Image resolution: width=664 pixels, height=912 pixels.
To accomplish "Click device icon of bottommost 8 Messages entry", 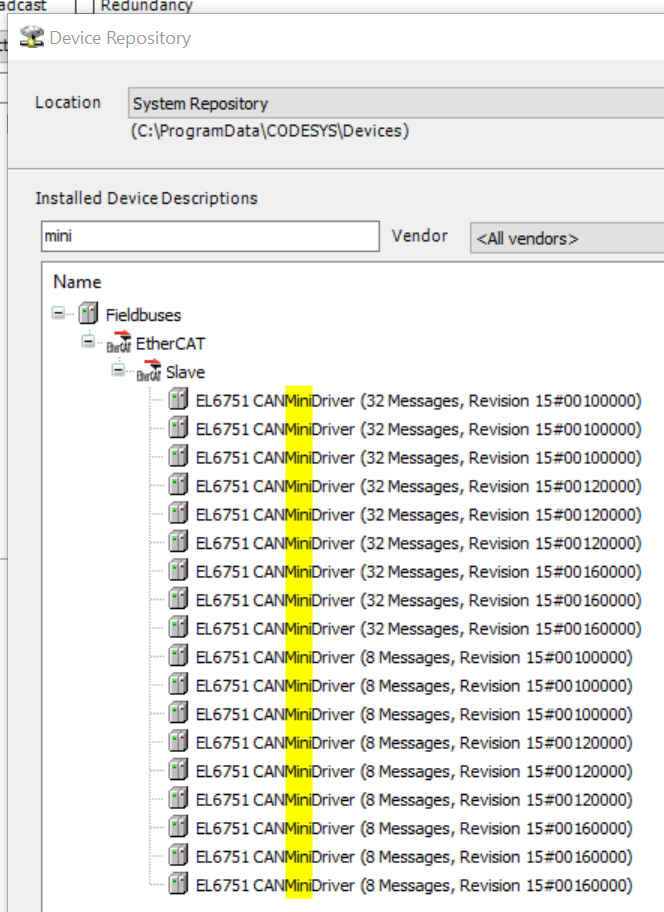I will click(179, 885).
